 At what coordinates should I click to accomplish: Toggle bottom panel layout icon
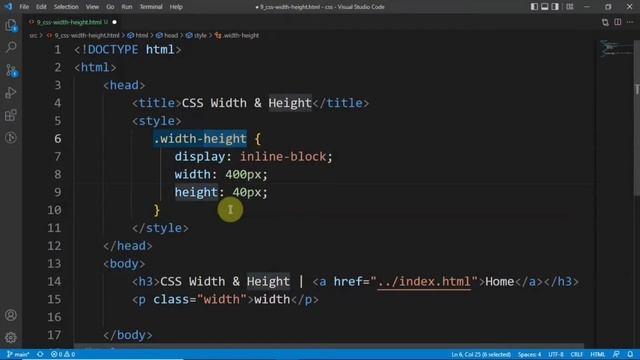[544, 7]
